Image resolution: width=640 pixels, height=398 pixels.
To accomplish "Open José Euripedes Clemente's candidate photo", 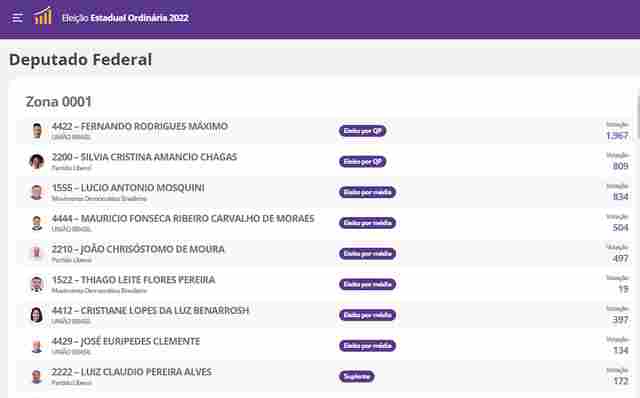I will [37, 345].
